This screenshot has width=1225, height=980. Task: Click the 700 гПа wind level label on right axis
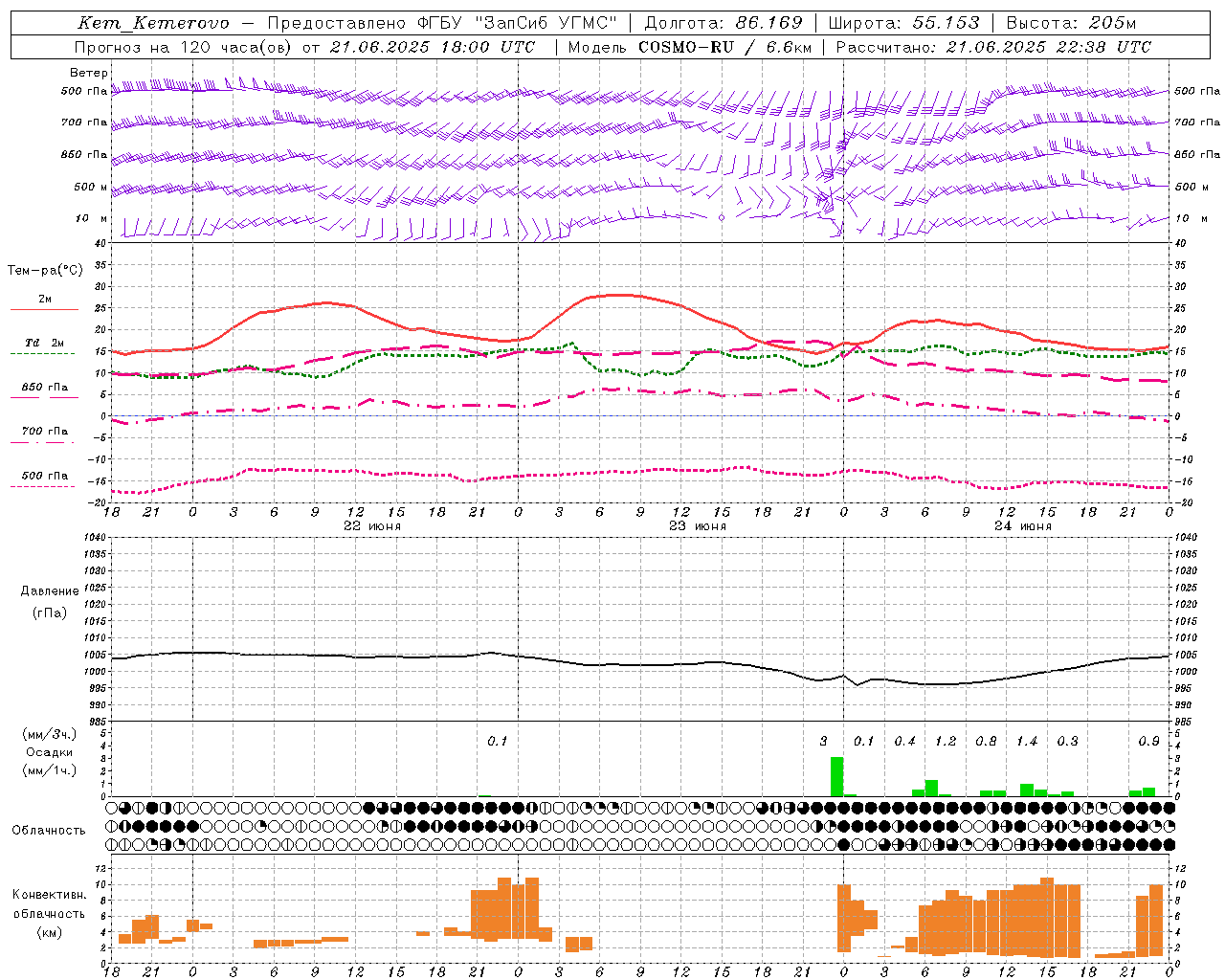[1197, 122]
